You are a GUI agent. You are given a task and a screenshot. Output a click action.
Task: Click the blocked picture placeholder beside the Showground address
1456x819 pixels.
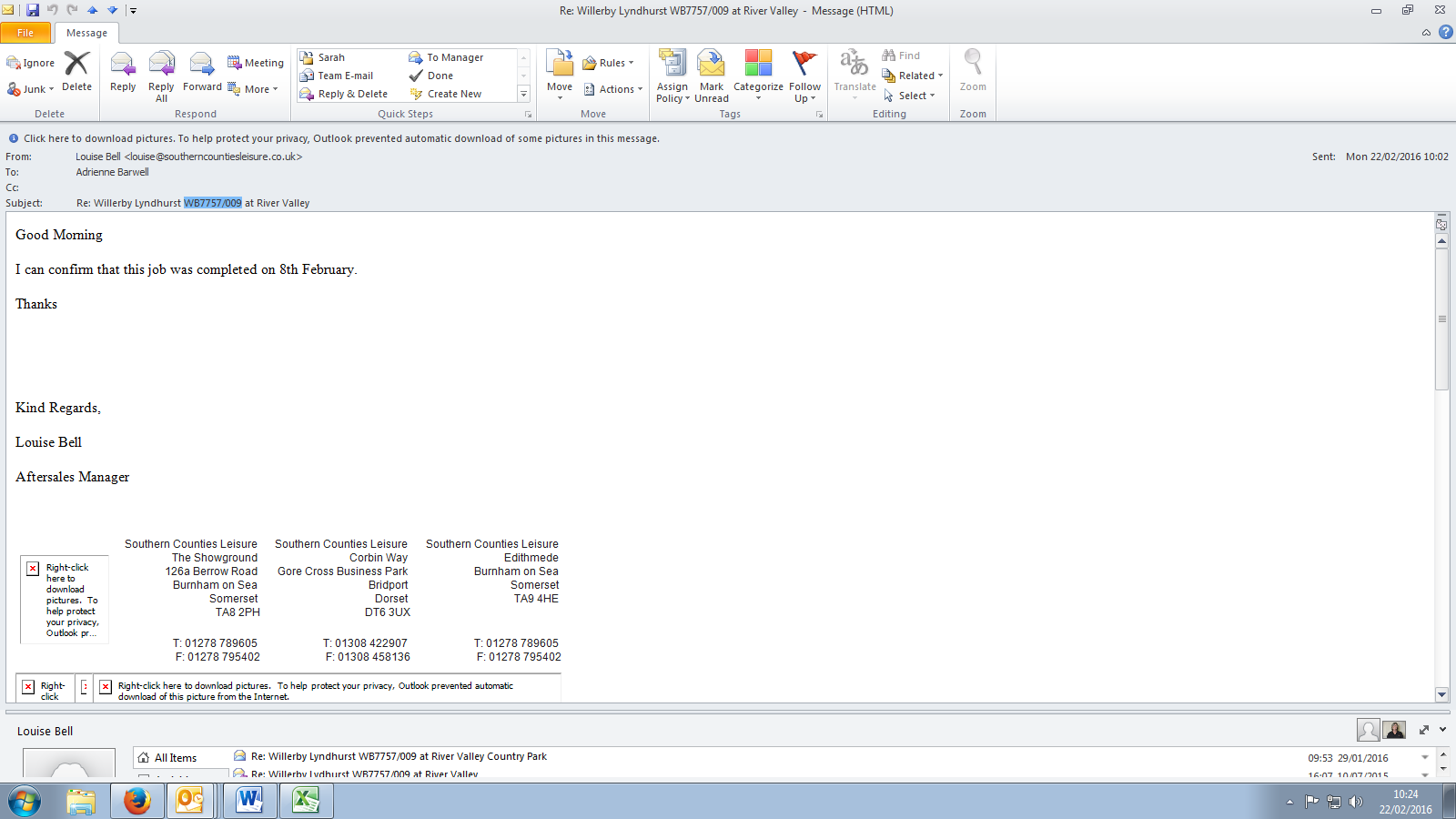click(x=65, y=600)
